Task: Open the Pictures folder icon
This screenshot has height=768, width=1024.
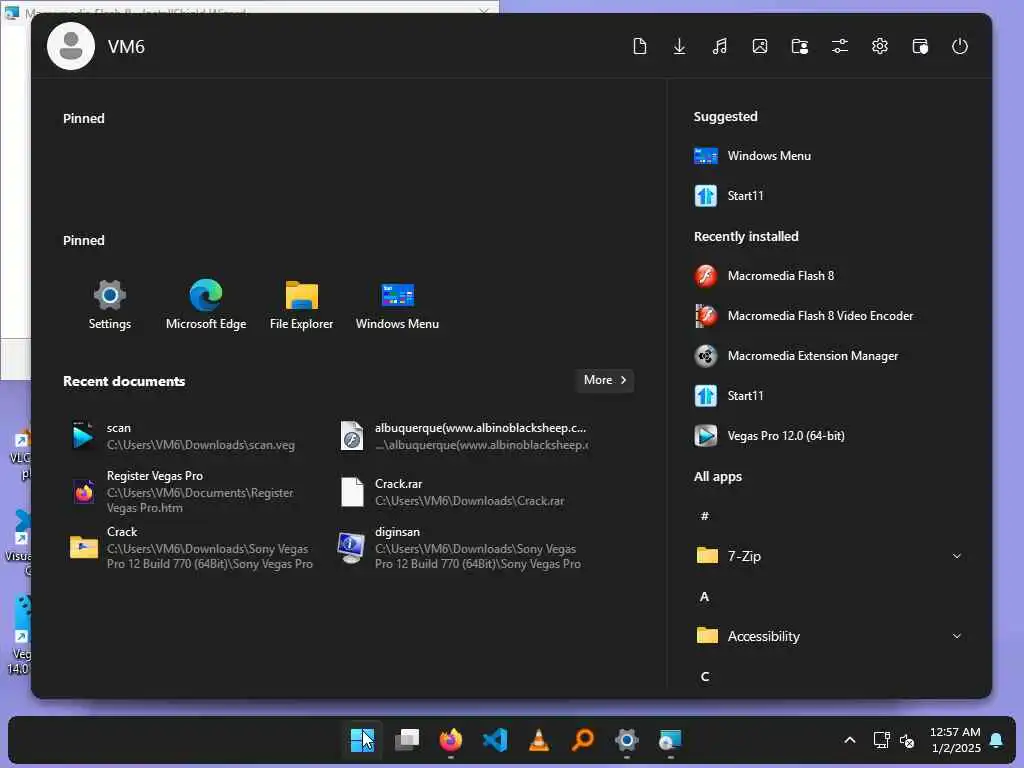Action: pos(760,46)
